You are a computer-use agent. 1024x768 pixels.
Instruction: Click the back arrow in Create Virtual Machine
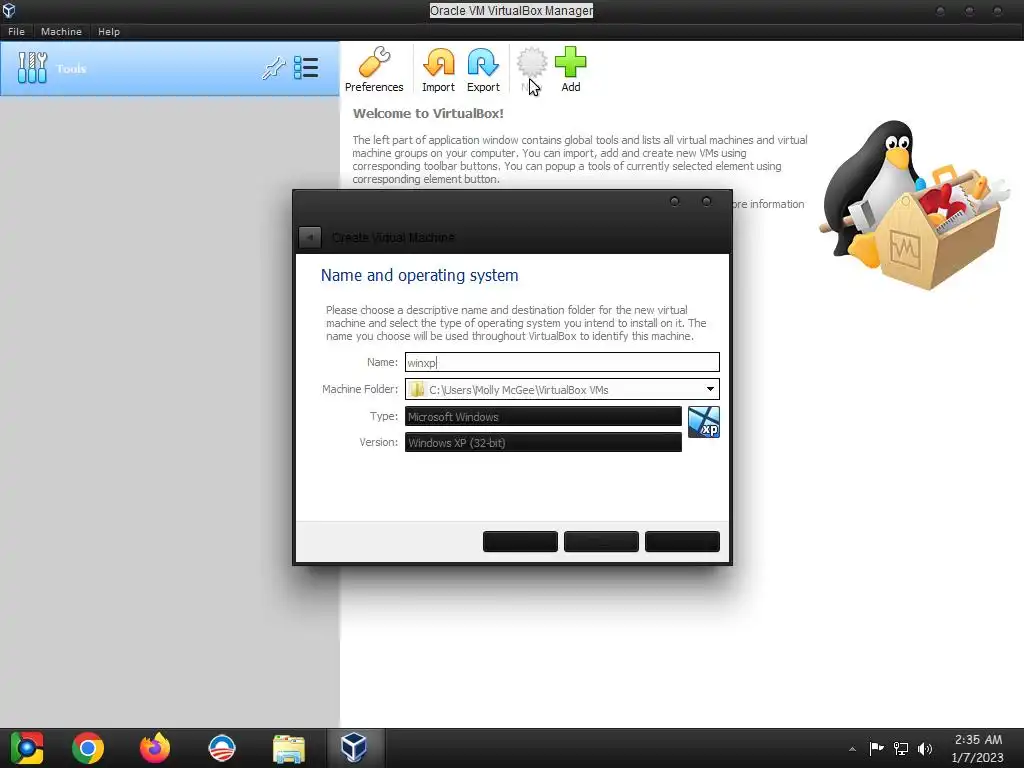coord(310,237)
